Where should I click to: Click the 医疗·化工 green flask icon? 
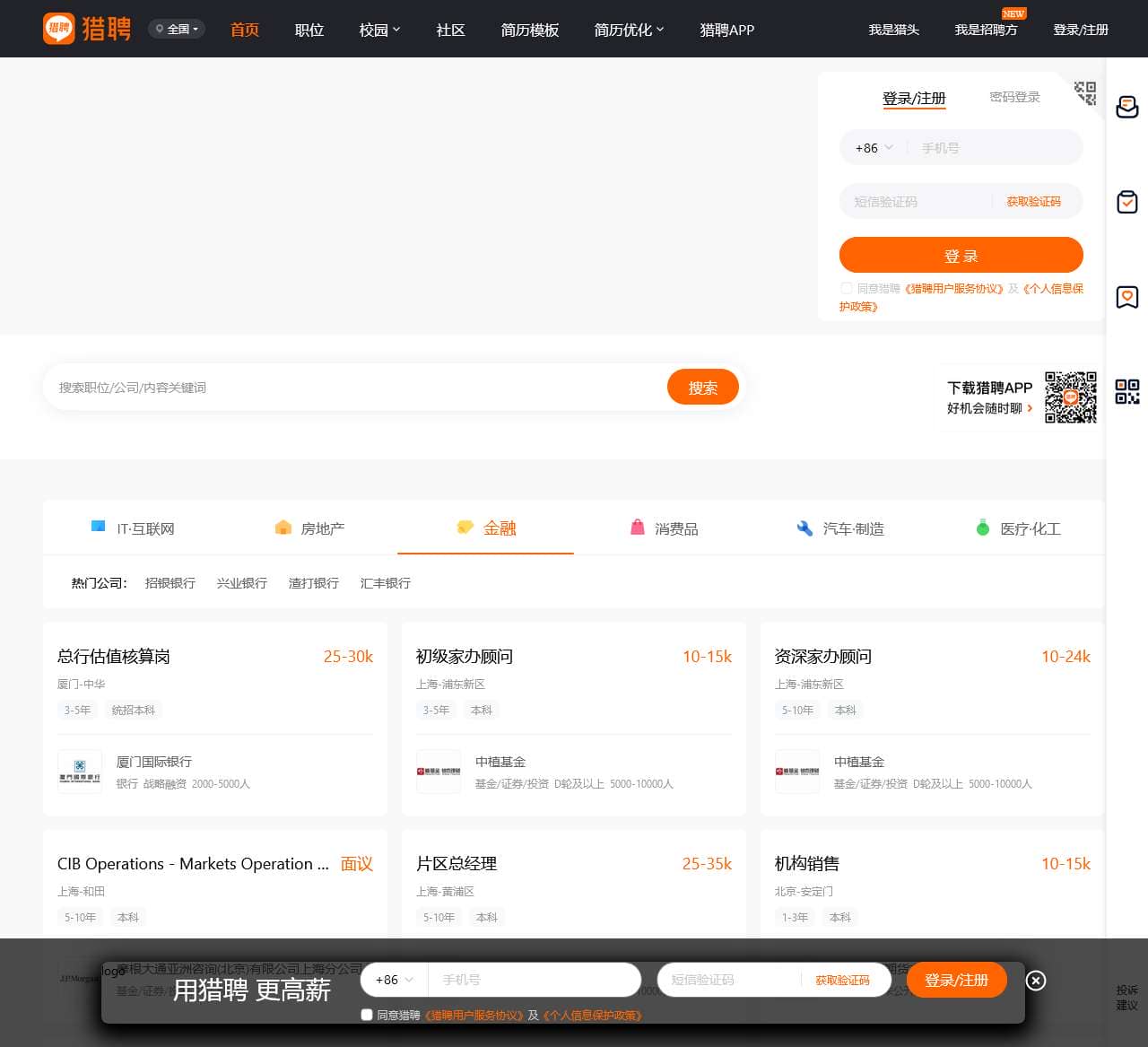point(983,528)
